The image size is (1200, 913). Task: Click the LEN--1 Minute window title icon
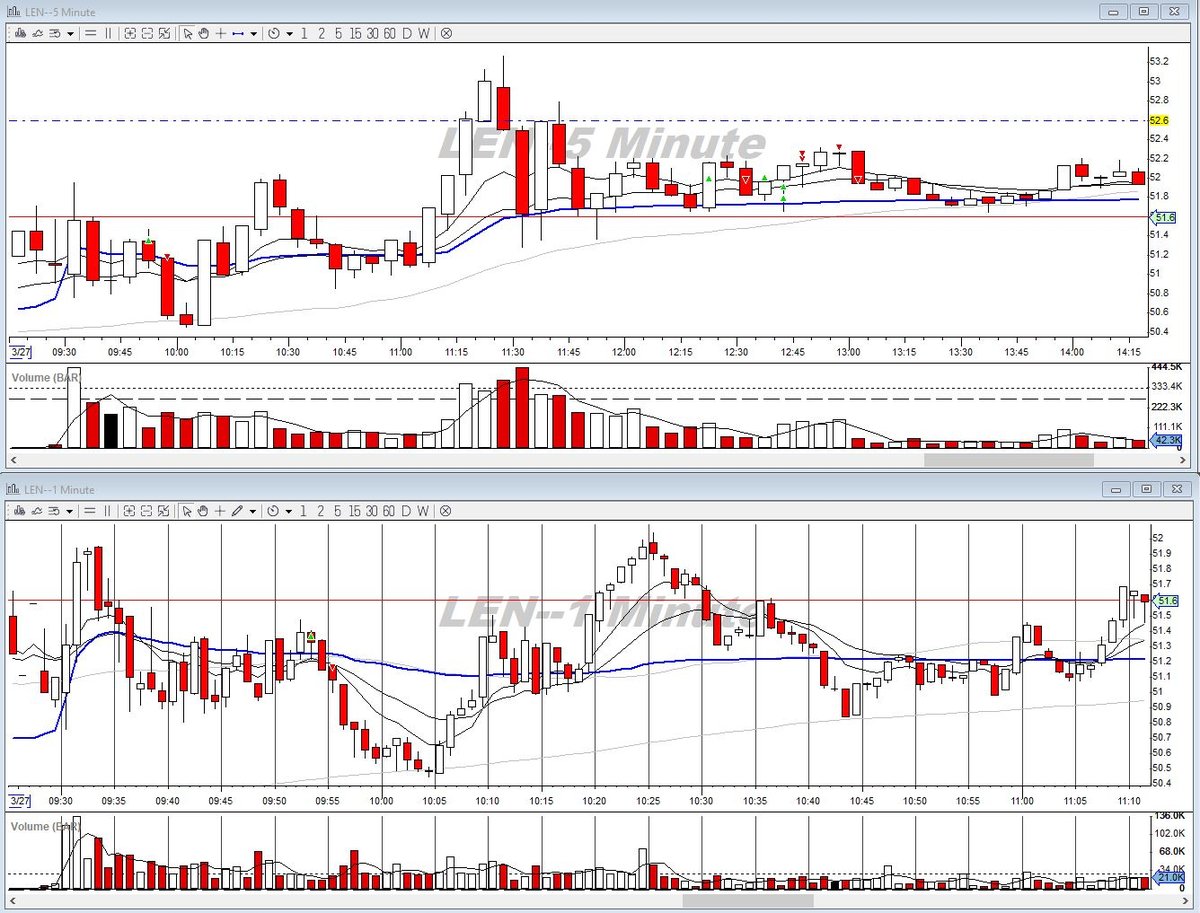(14, 489)
